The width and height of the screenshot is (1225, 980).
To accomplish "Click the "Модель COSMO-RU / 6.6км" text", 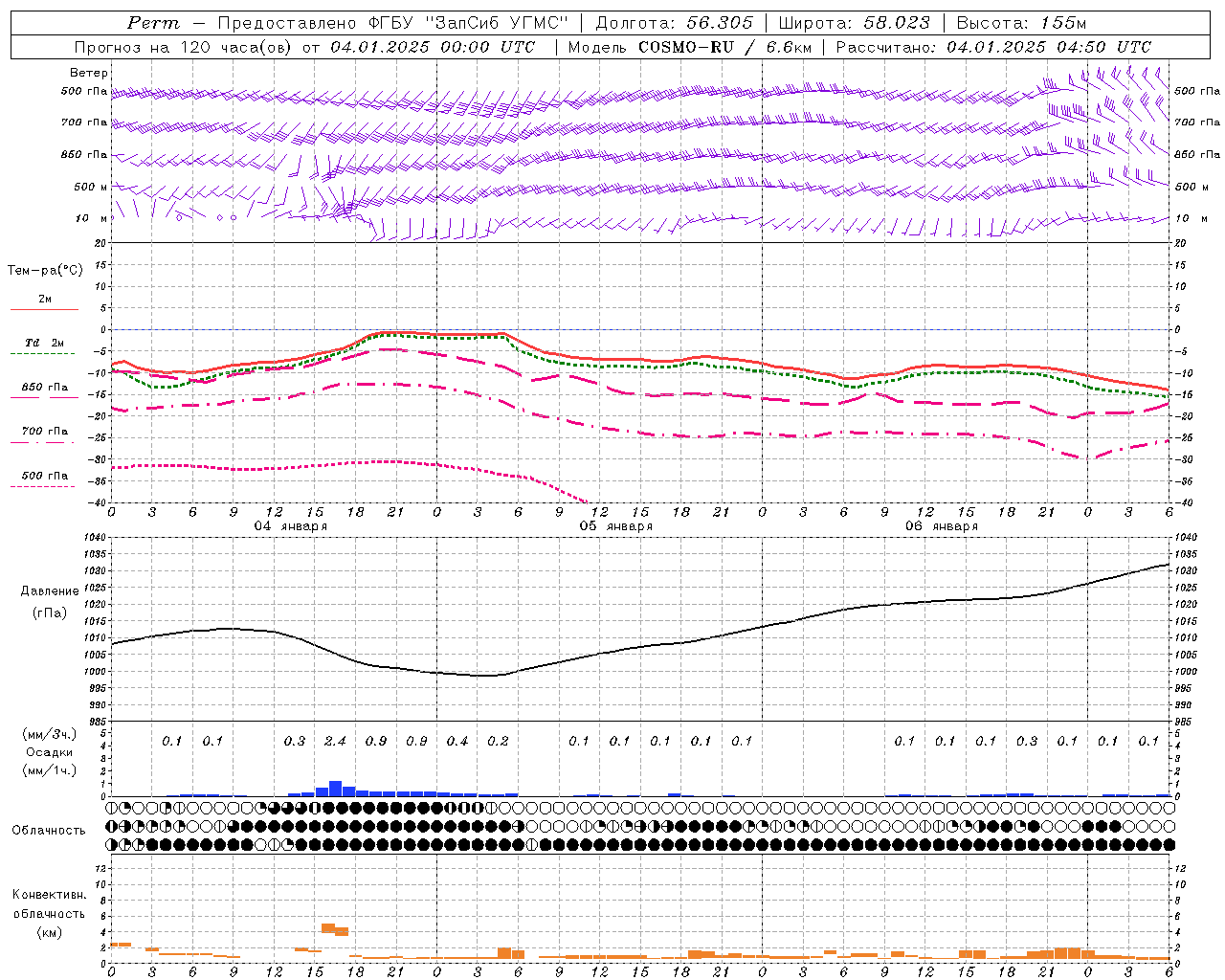I will (689, 47).
